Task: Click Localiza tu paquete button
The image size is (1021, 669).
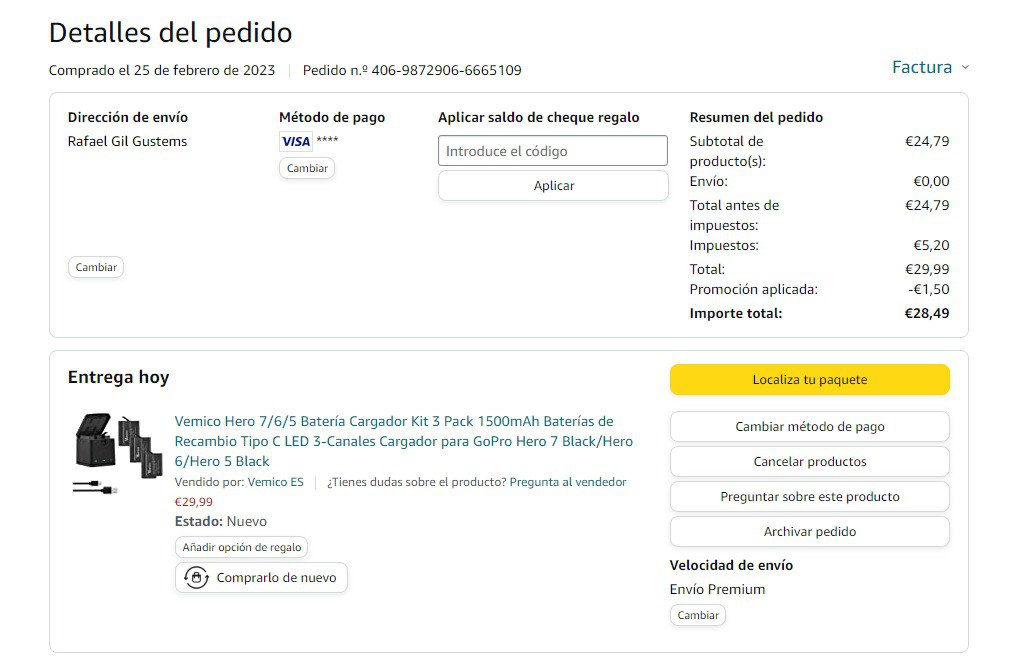Action: coord(809,380)
